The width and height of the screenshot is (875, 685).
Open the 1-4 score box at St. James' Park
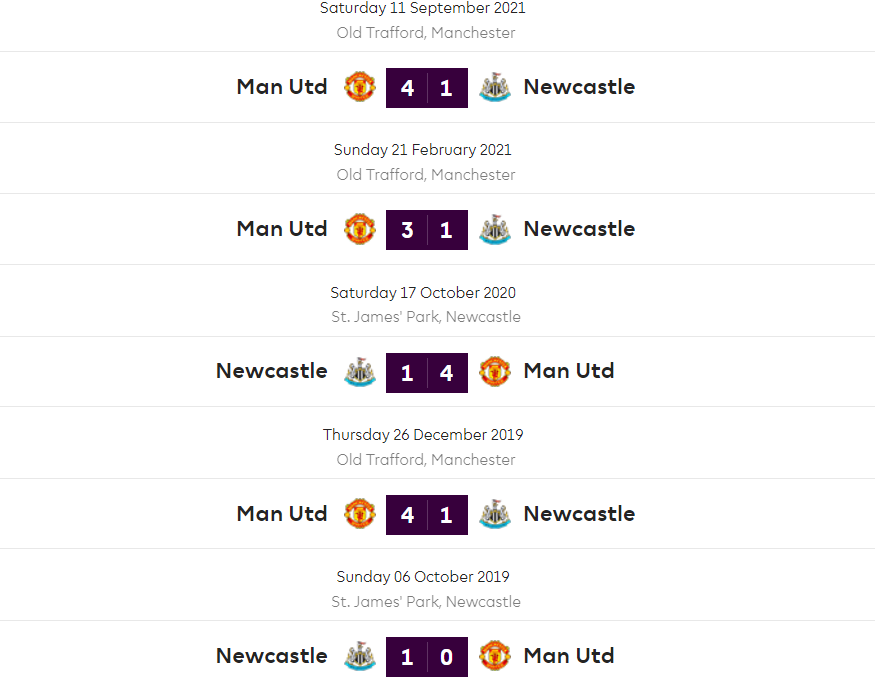click(x=427, y=373)
